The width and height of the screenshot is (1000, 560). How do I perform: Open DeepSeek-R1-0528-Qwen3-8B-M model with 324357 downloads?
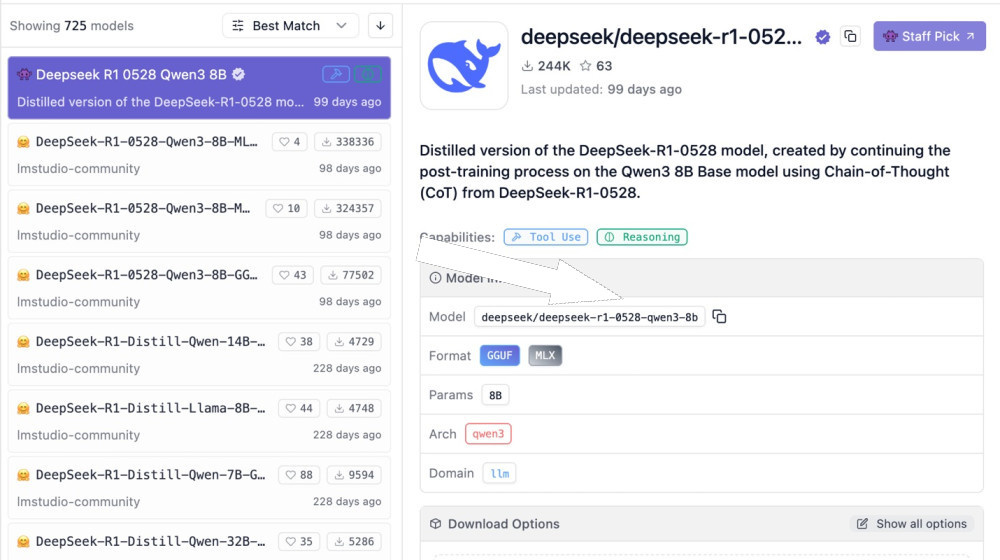point(199,221)
